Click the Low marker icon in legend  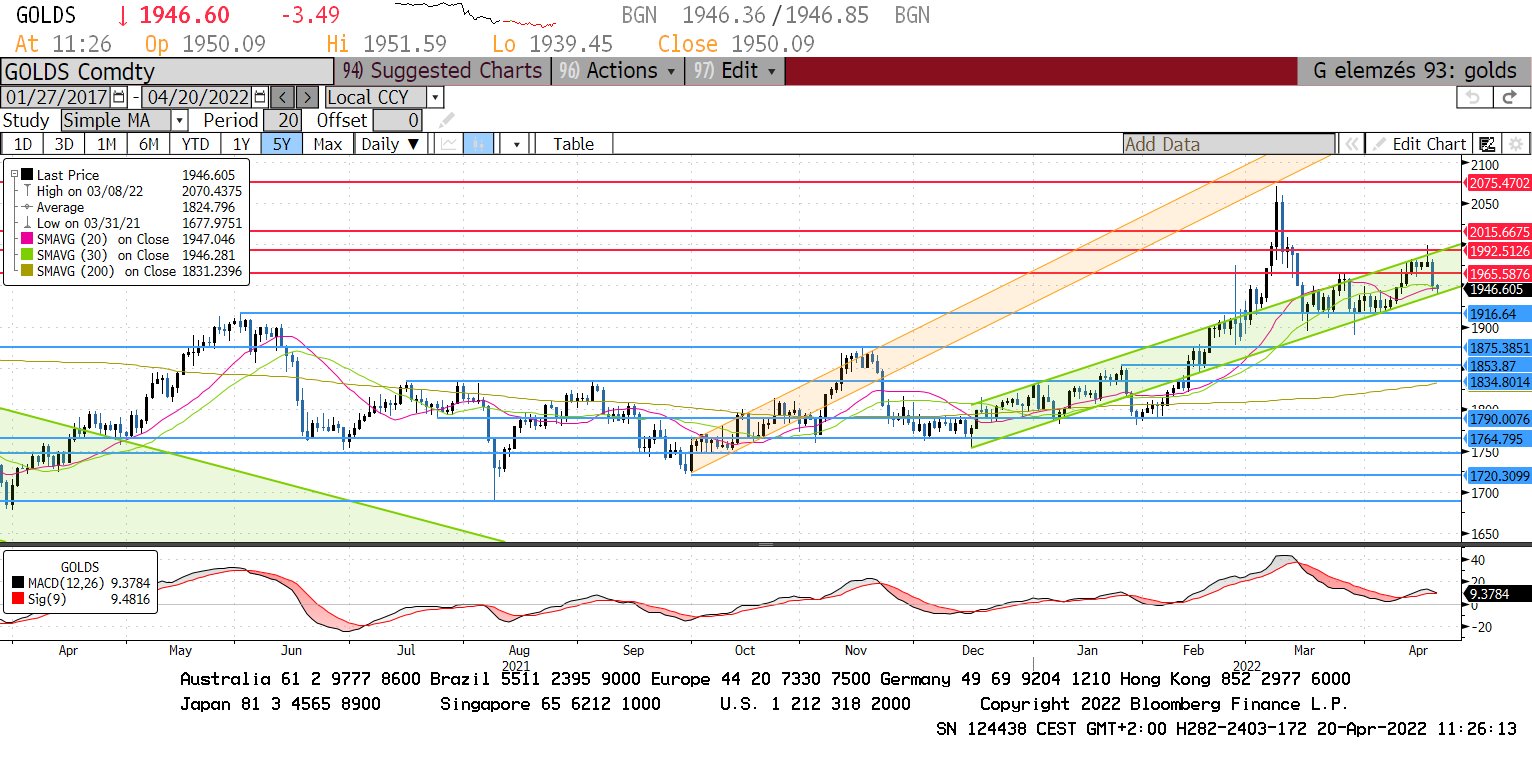pos(27,223)
